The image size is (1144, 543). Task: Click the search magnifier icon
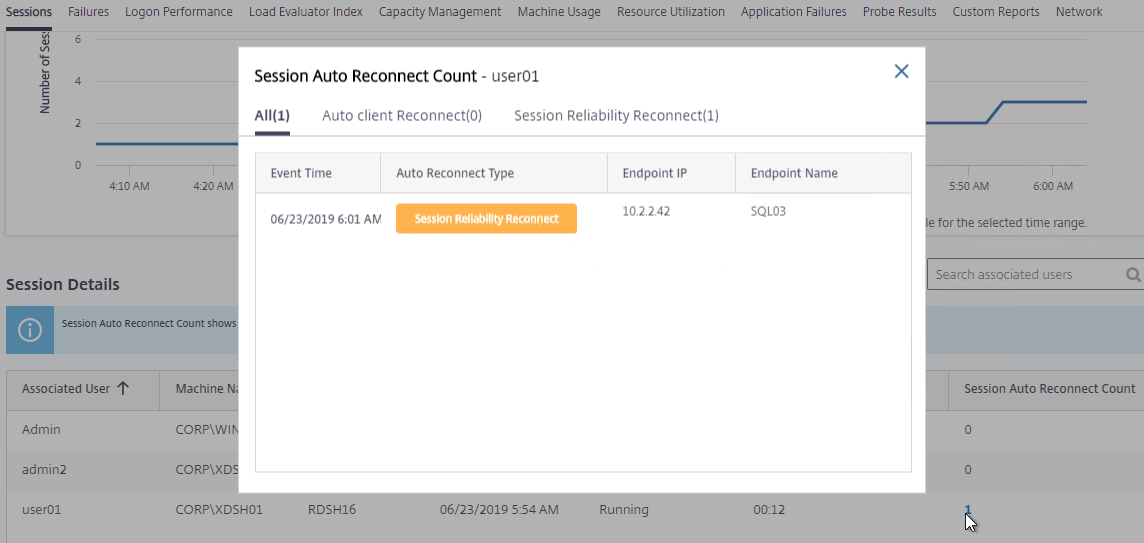1133,275
